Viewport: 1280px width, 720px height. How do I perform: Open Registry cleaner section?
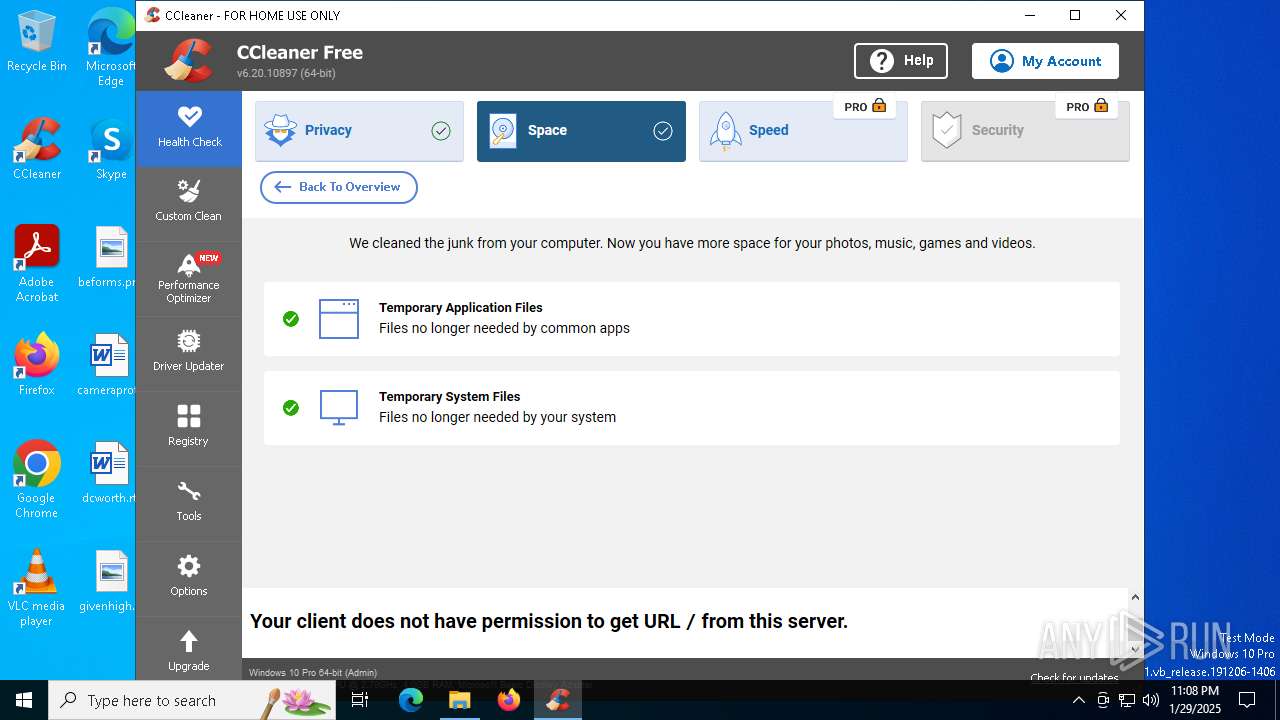(189, 428)
